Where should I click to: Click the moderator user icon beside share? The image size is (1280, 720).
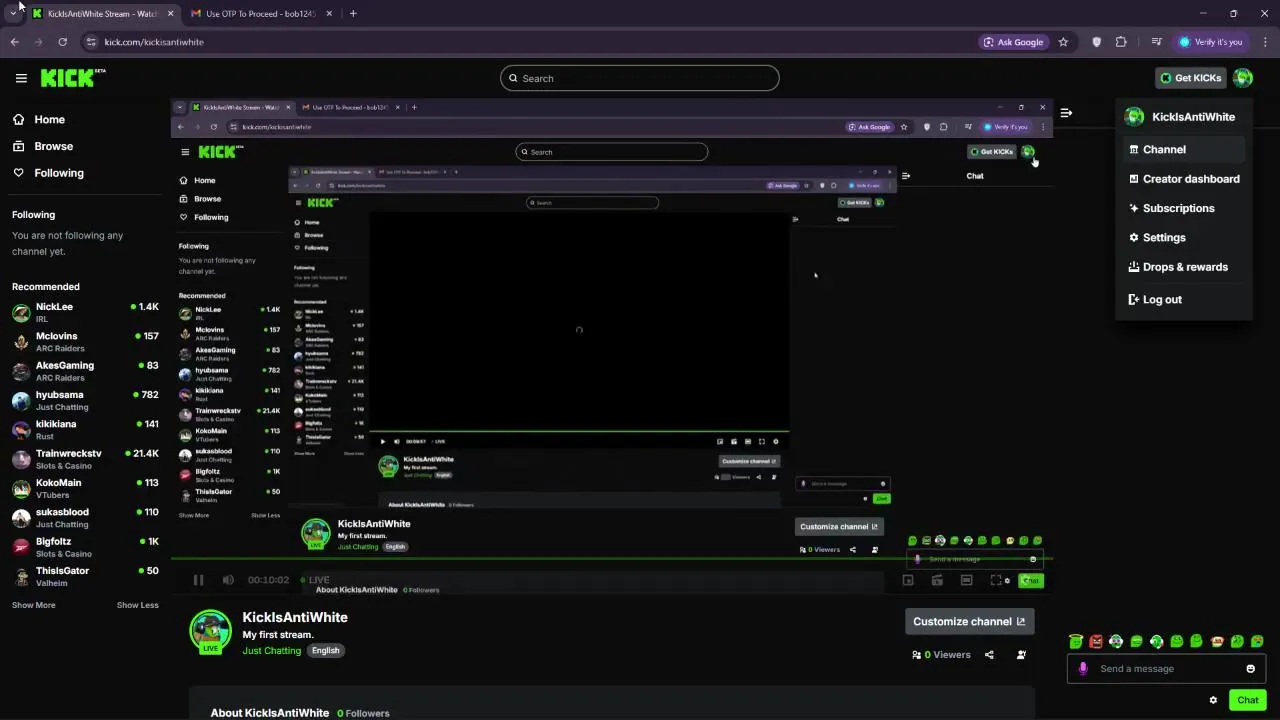pyautogui.click(x=1021, y=655)
